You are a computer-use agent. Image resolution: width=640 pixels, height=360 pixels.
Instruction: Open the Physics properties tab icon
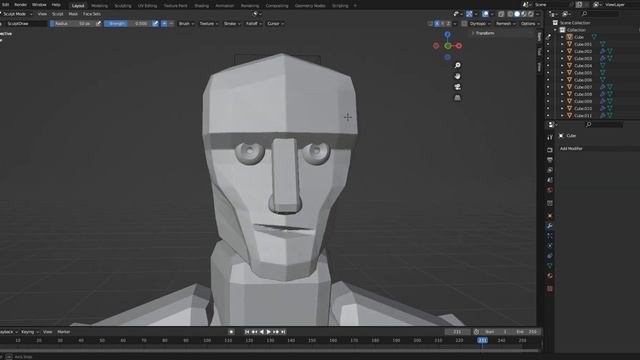(x=550, y=246)
